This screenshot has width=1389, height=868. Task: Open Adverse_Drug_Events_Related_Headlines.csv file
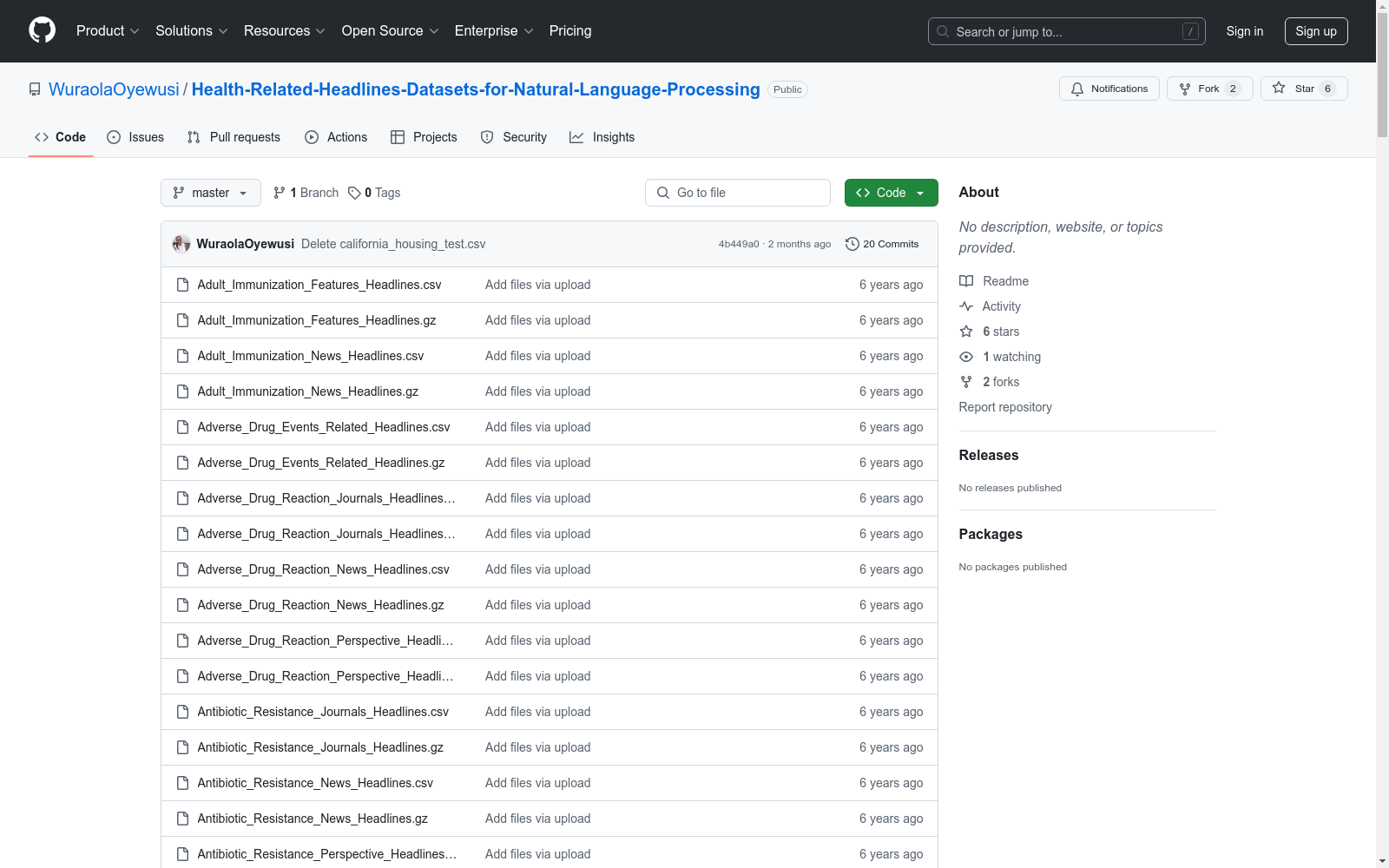324,427
